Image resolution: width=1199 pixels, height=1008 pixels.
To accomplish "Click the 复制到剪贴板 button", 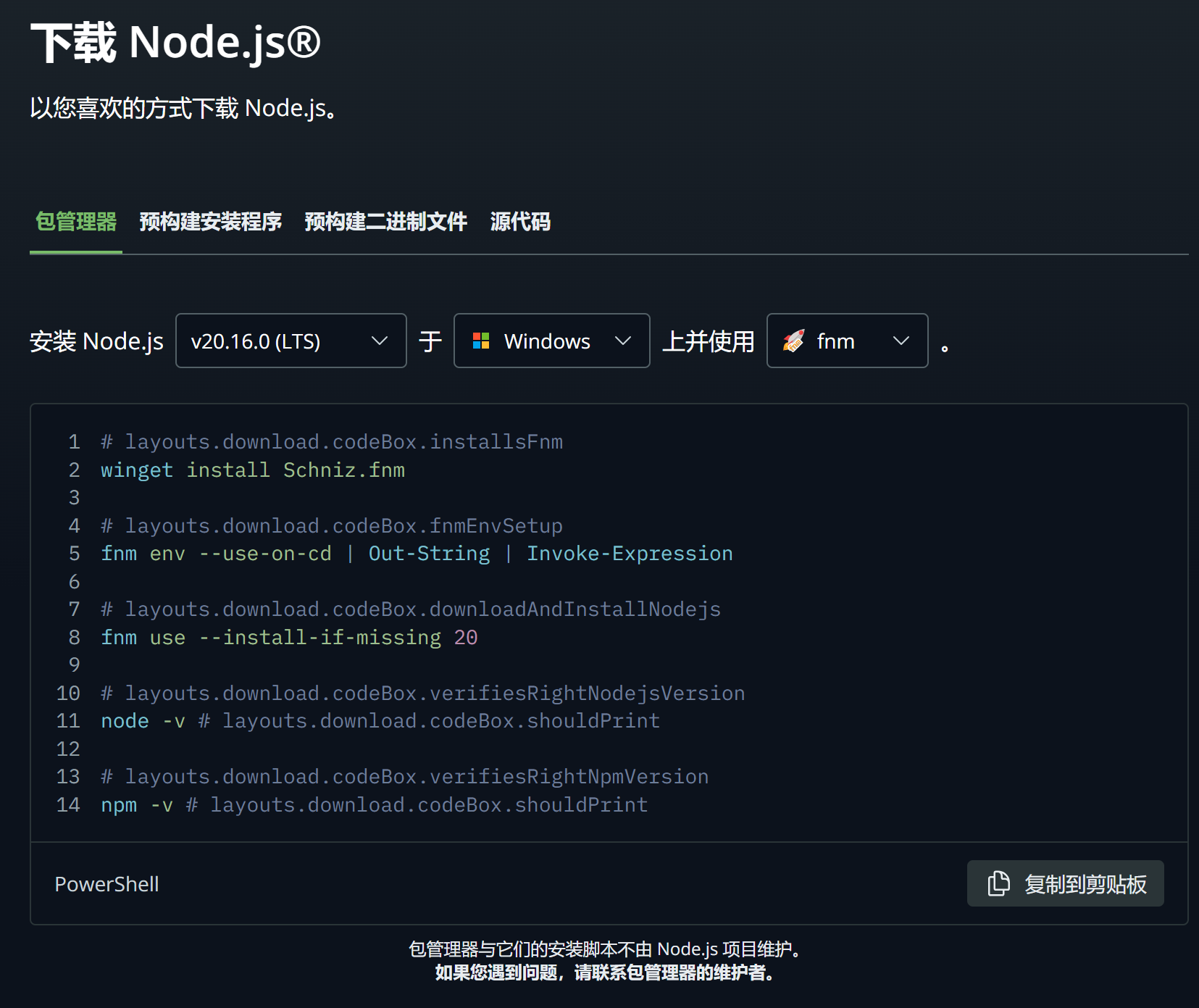I will click(1065, 883).
